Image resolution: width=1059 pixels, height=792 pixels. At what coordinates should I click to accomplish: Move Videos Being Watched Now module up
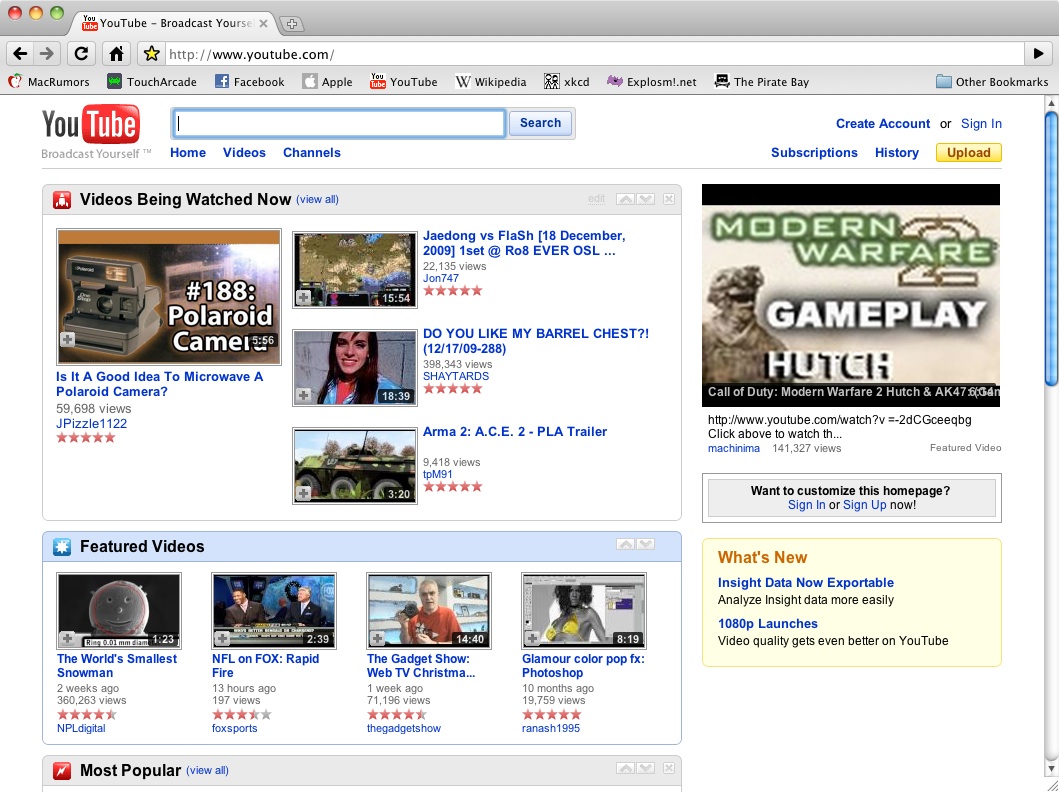625,199
